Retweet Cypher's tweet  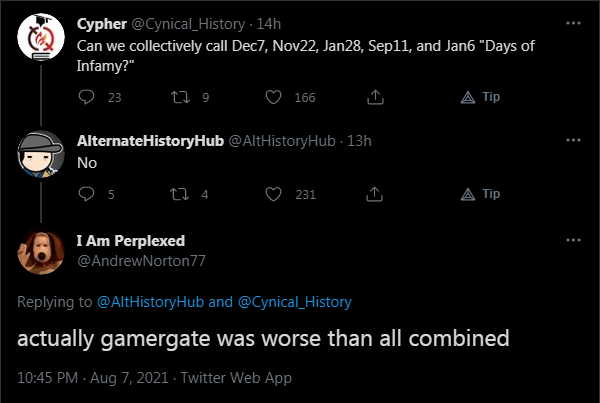click(180, 97)
